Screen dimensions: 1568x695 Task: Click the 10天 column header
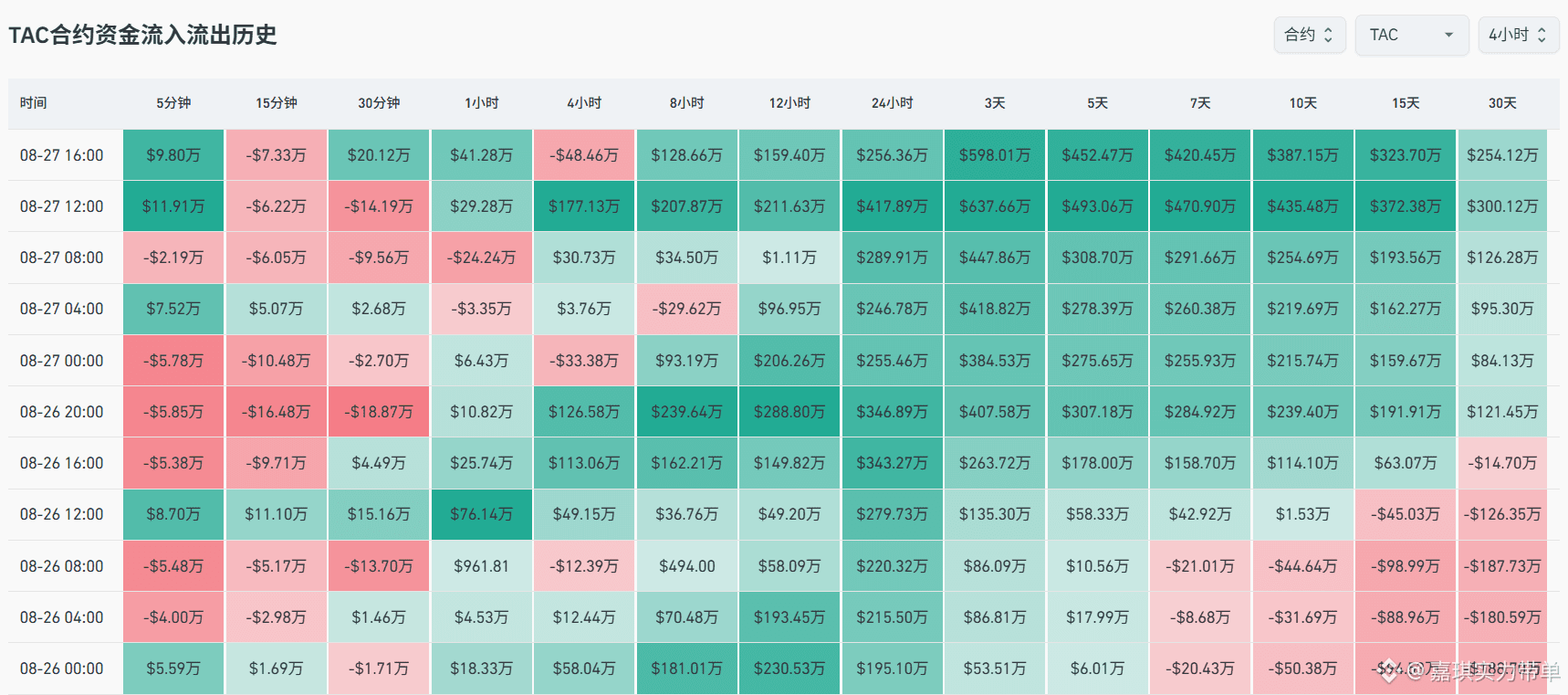tap(1302, 103)
